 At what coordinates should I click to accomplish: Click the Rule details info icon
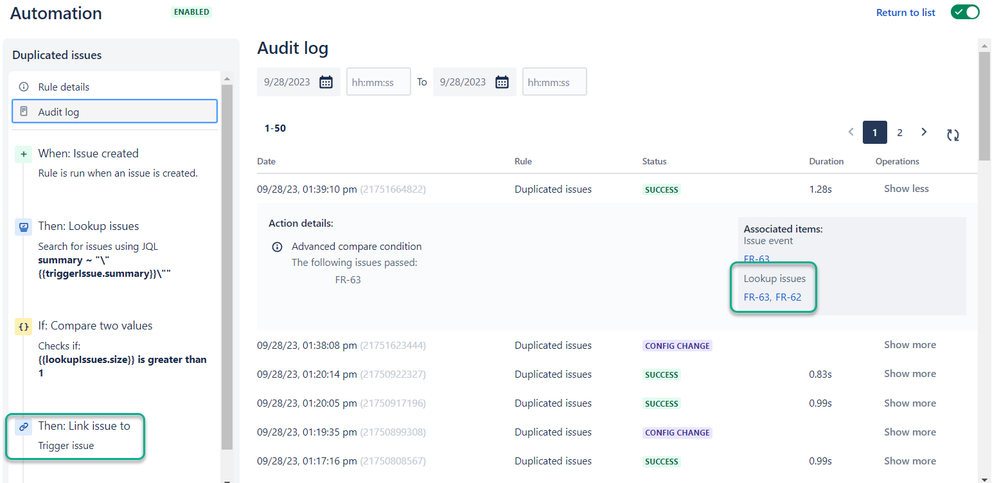coord(24,87)
